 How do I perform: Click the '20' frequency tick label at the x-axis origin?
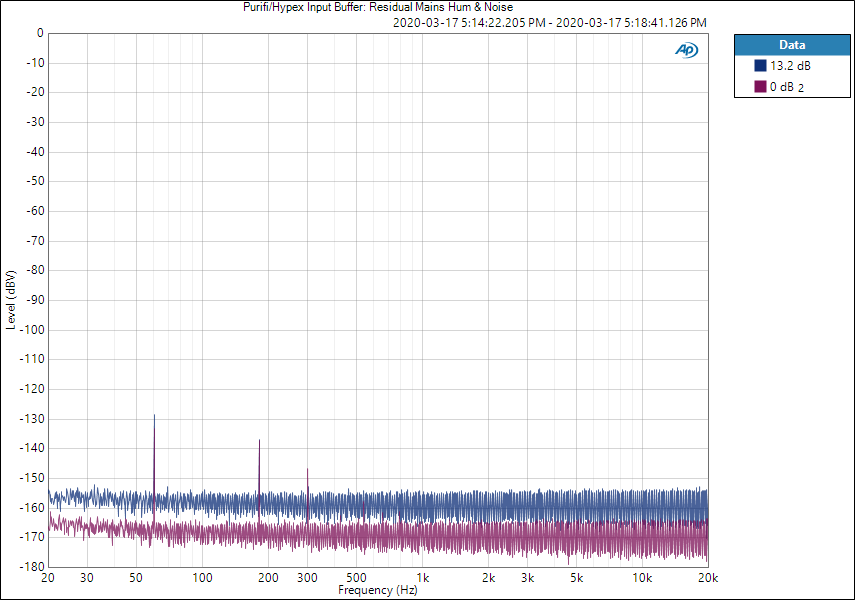point(48,578)
